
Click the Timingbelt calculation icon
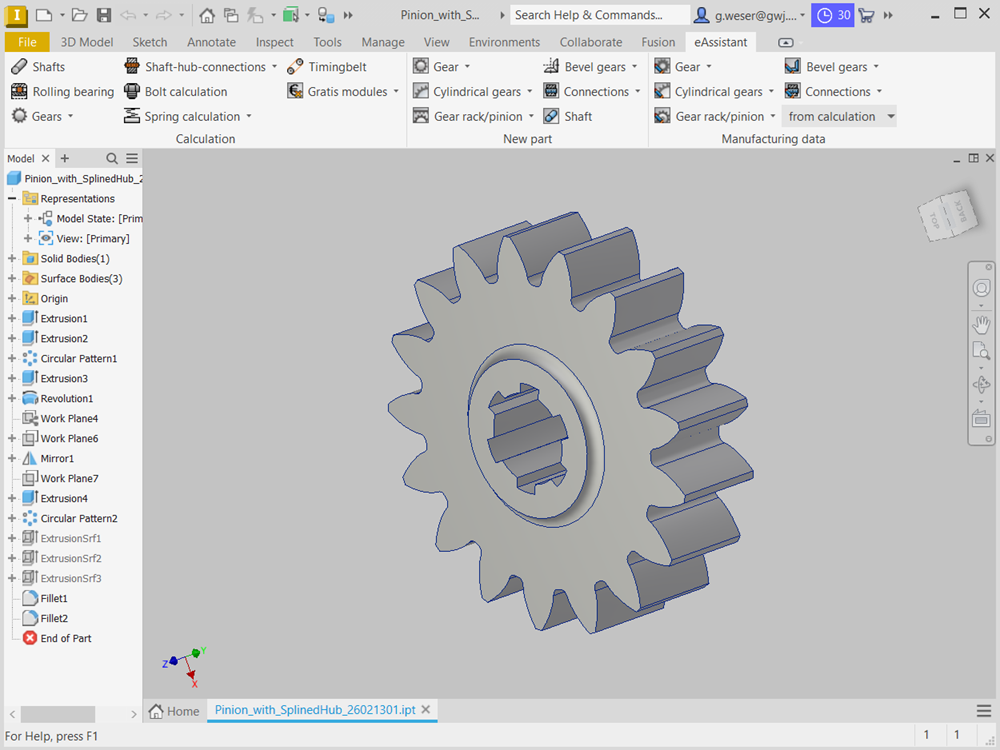tap(295, 67)
